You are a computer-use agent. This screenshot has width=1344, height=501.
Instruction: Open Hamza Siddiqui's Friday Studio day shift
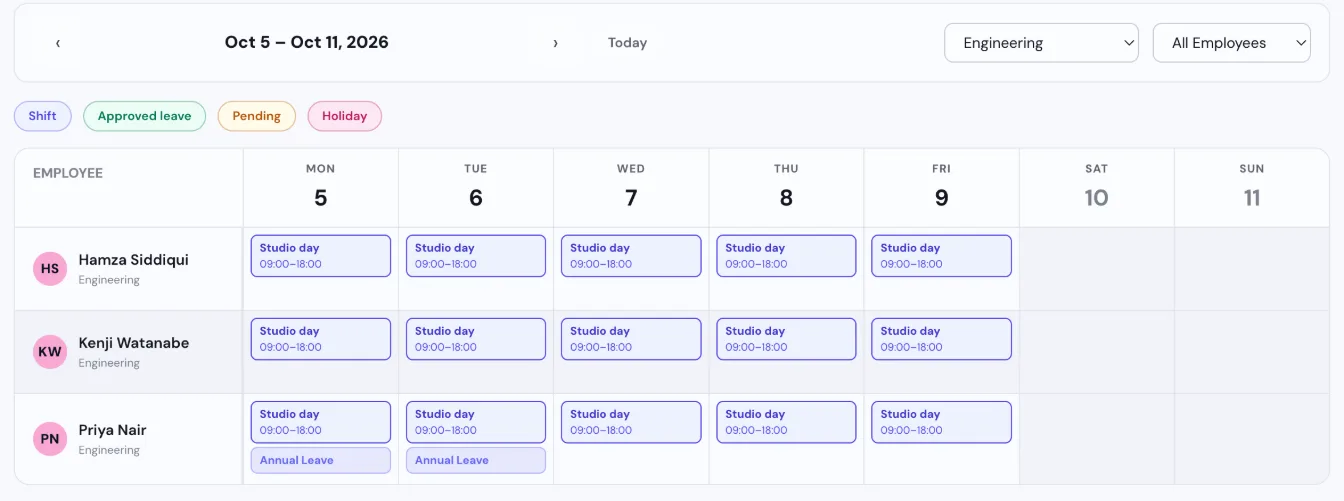click(x=941, y=256)
